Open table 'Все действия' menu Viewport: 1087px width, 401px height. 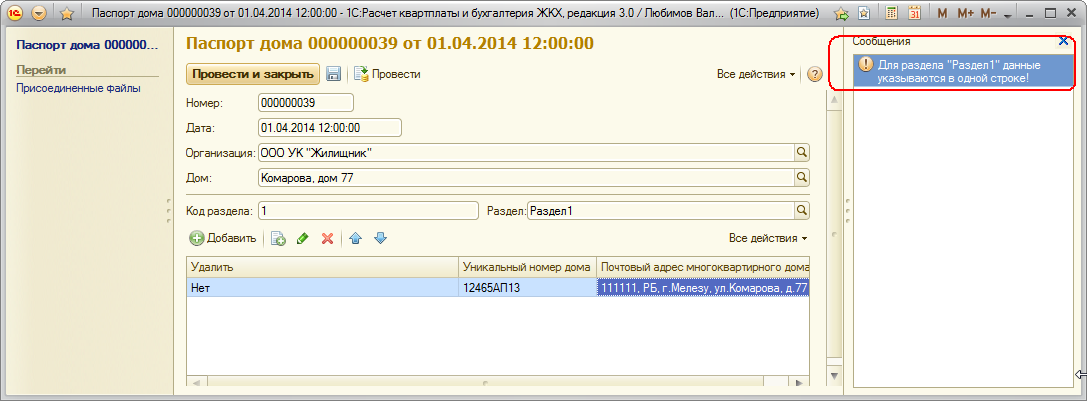(768, 238)
